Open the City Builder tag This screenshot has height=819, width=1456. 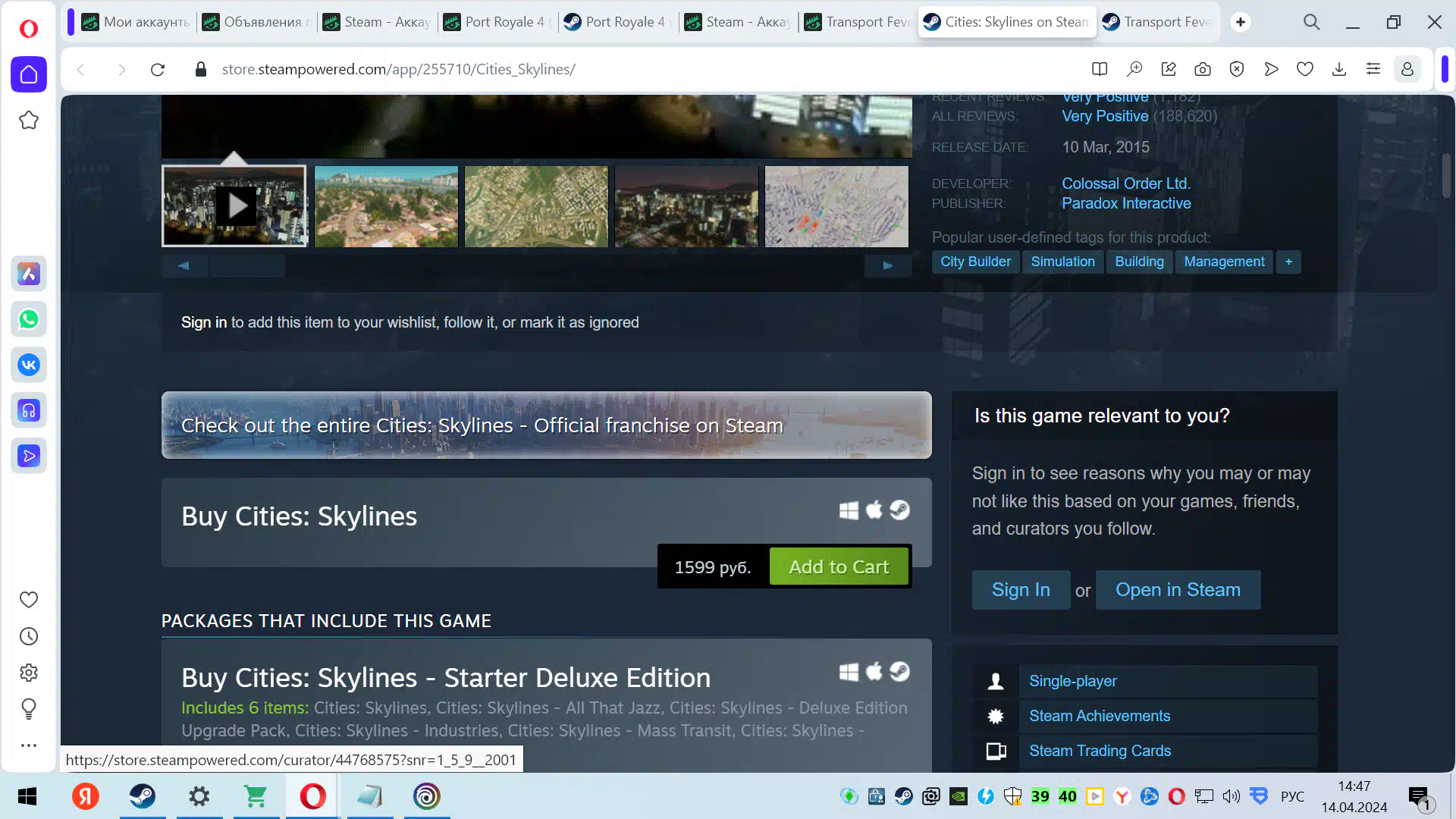pyautogui.click(x=975, y=262)
